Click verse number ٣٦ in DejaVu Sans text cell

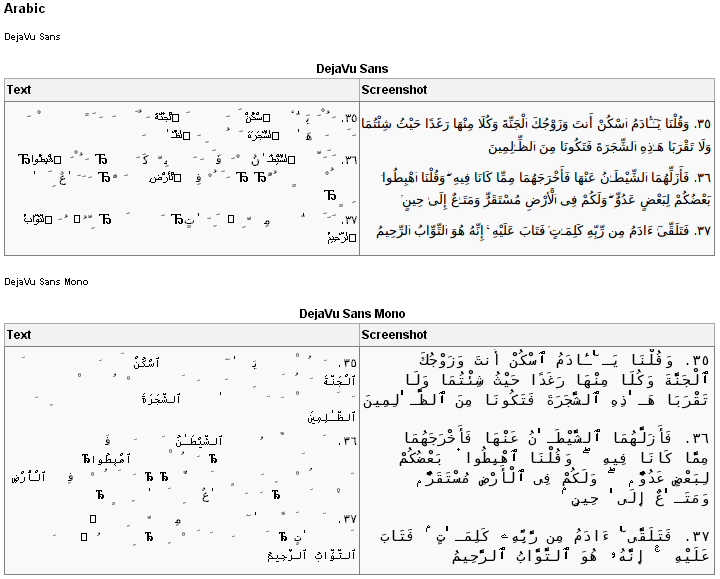click(x=349, y=160)
